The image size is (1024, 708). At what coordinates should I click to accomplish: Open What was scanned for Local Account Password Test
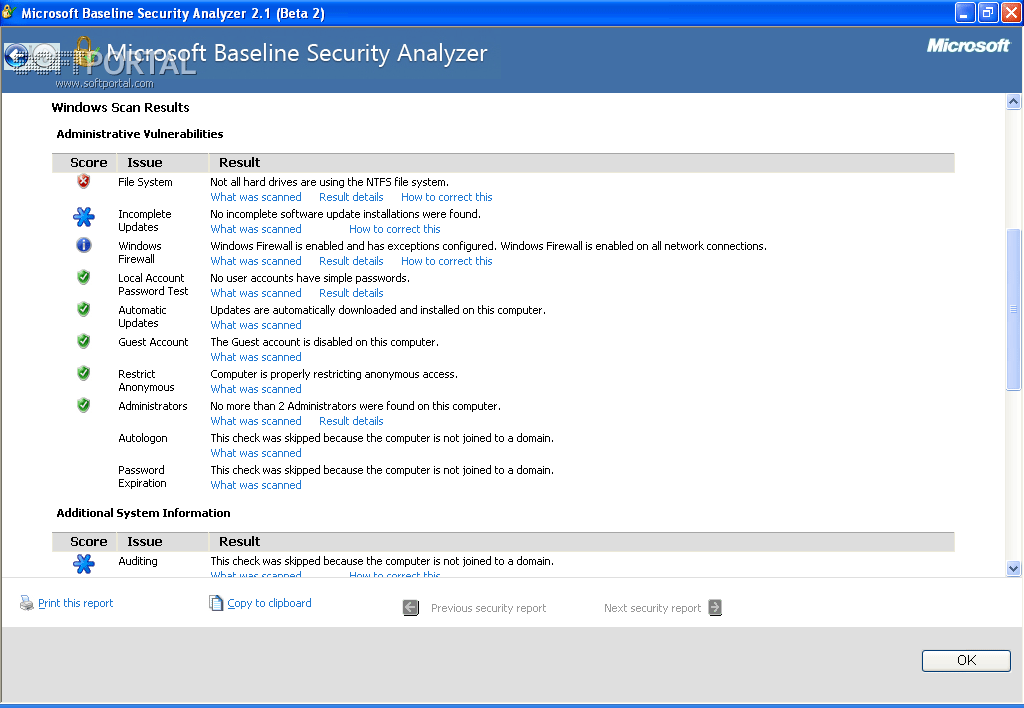point(256,293)
